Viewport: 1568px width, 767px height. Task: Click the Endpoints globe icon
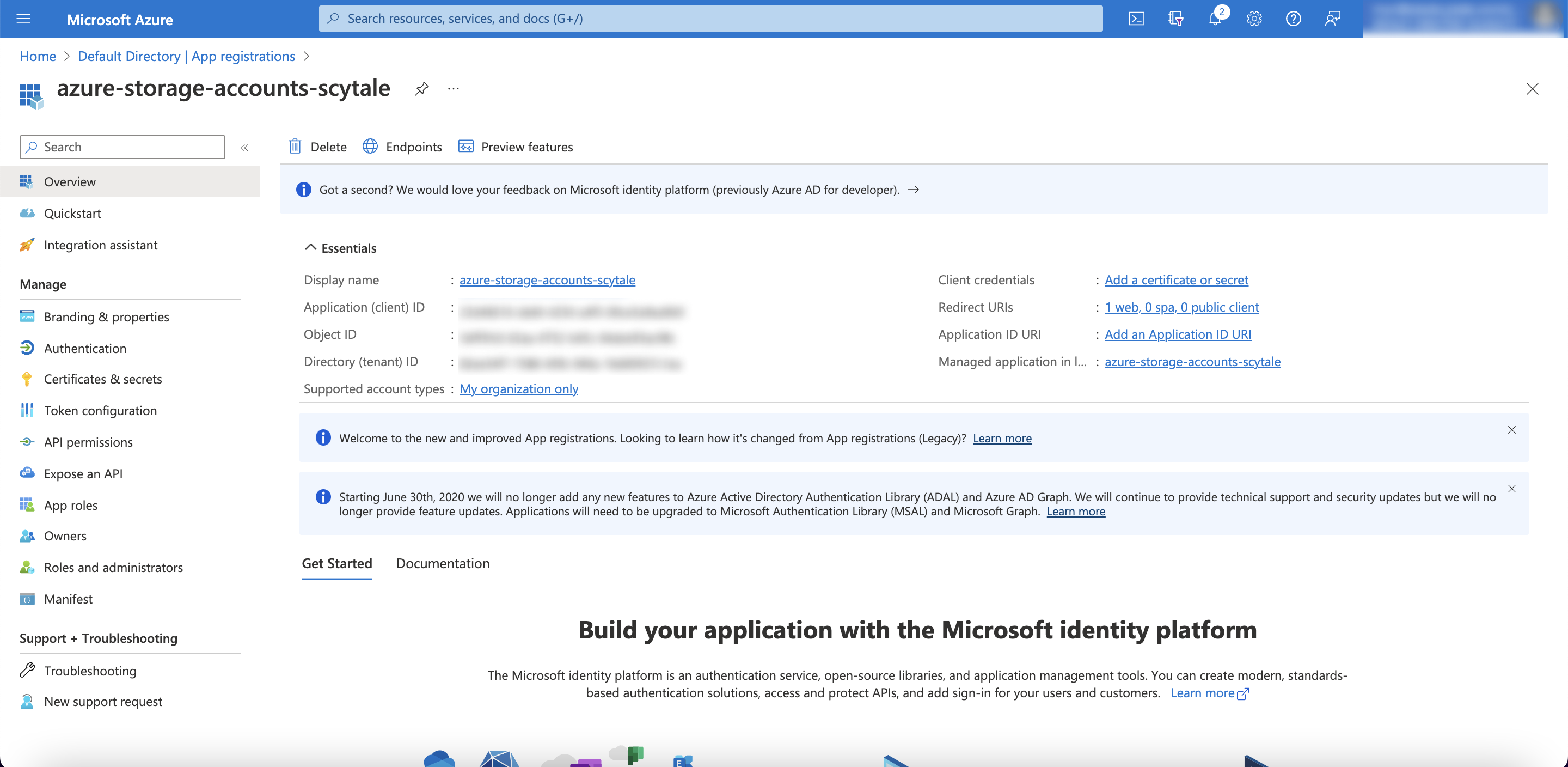click(370, 146)
